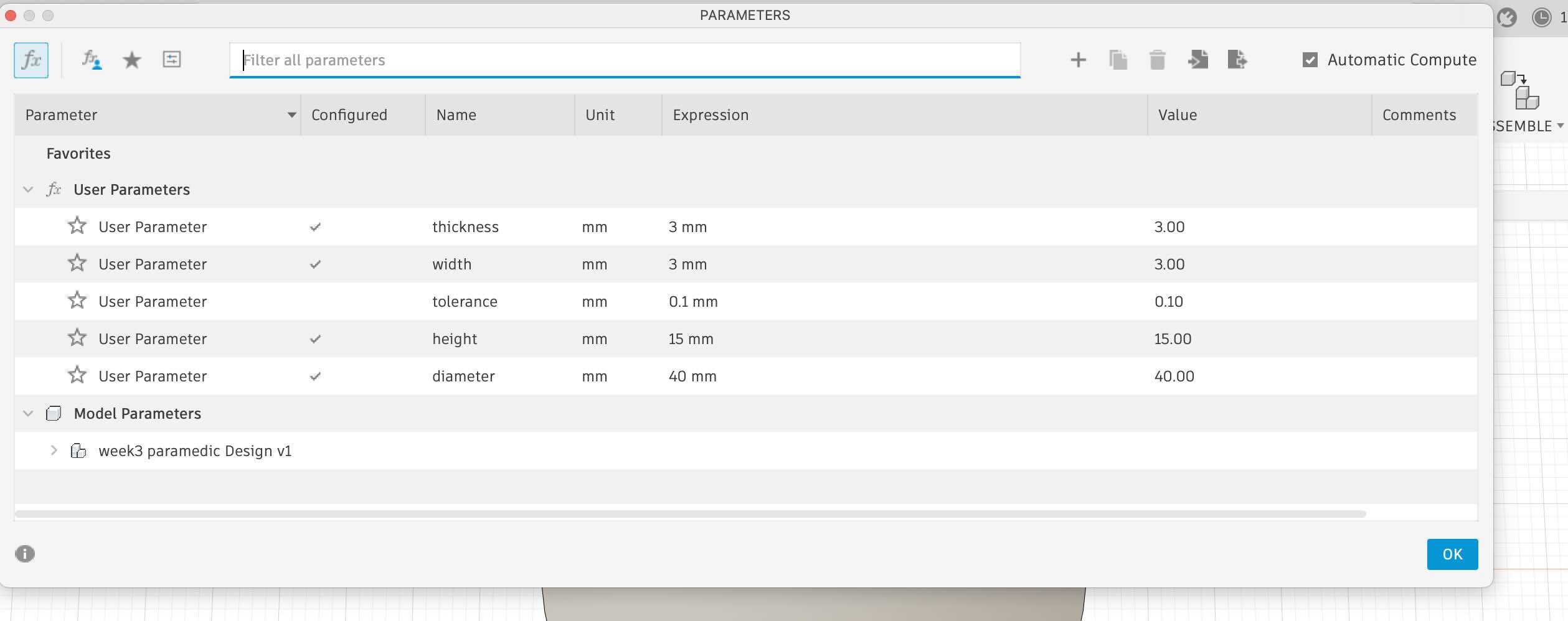Click the 40.00 value cell

1260,376
